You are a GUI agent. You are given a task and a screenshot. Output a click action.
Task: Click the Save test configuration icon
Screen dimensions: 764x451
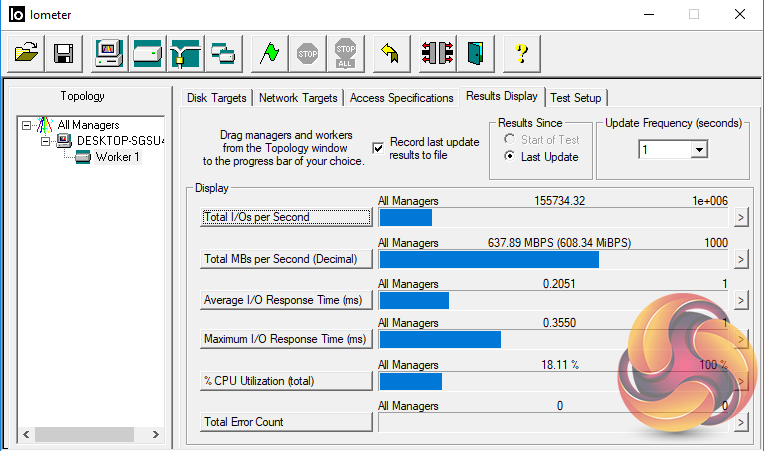(63, 53)
